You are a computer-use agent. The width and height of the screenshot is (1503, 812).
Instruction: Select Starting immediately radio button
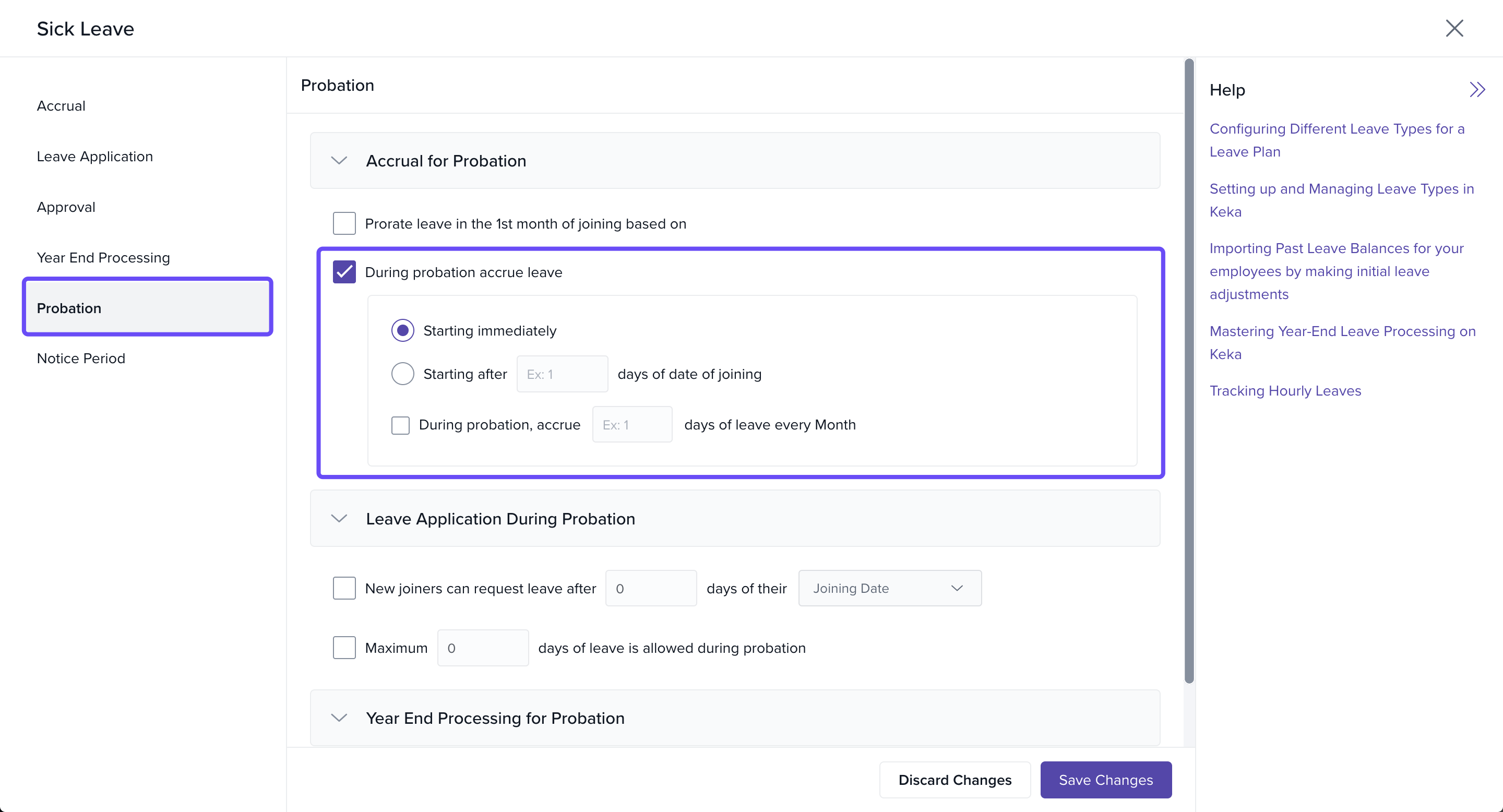pyautogui.click(x=402, y=331)
